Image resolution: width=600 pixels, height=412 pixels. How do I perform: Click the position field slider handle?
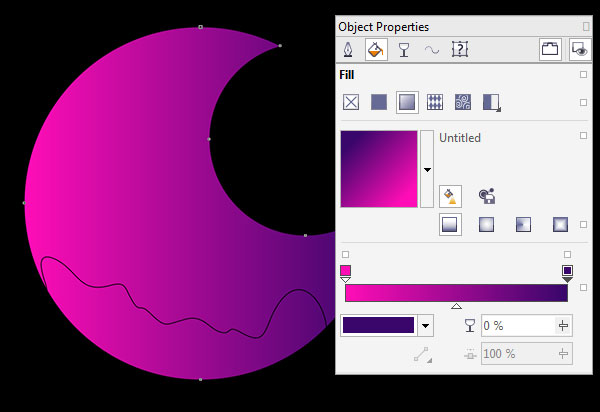(563, 354)
